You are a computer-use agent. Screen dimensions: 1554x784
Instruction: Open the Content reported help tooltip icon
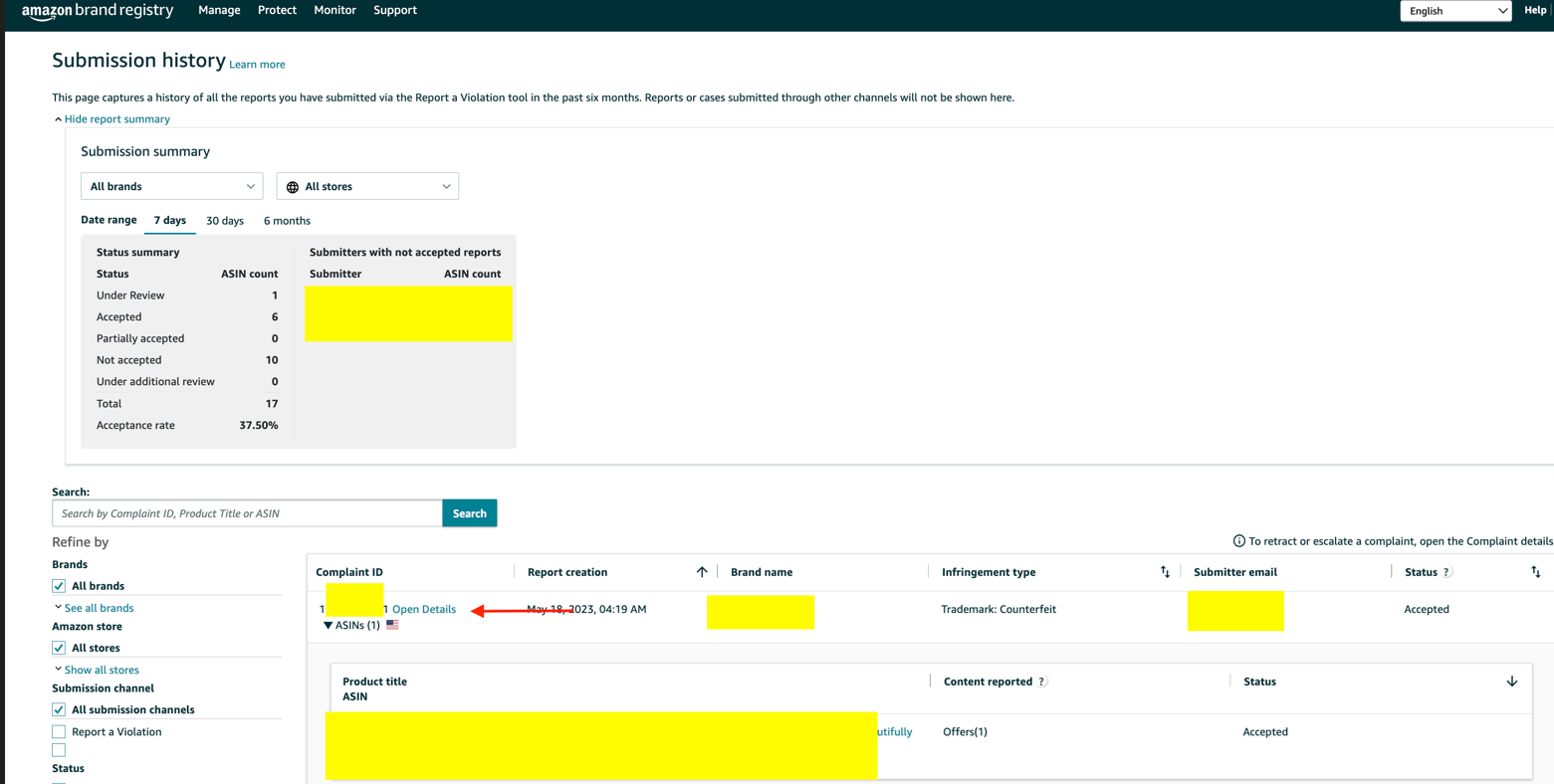[x=1041, y=682]
